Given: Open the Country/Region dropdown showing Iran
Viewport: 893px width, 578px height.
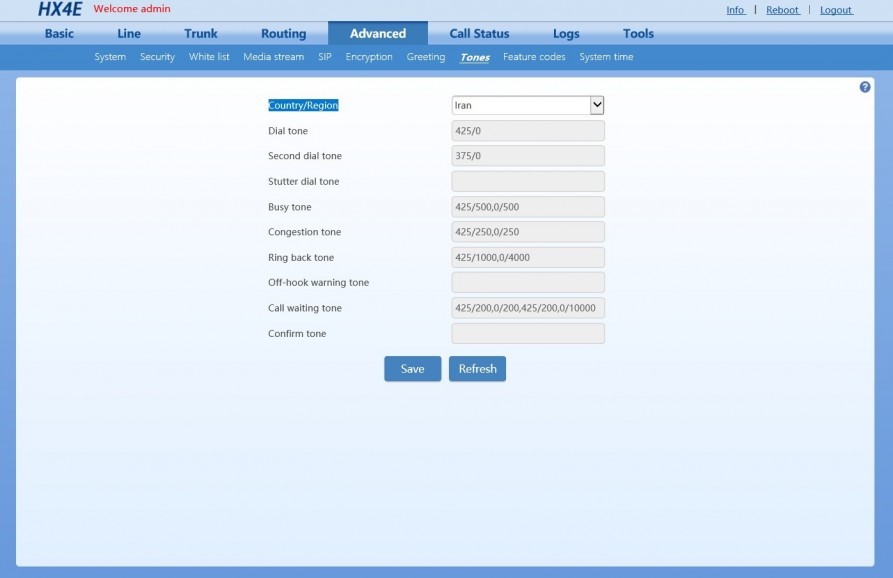Looking at the screenshot, I should (x=527, y=105).
